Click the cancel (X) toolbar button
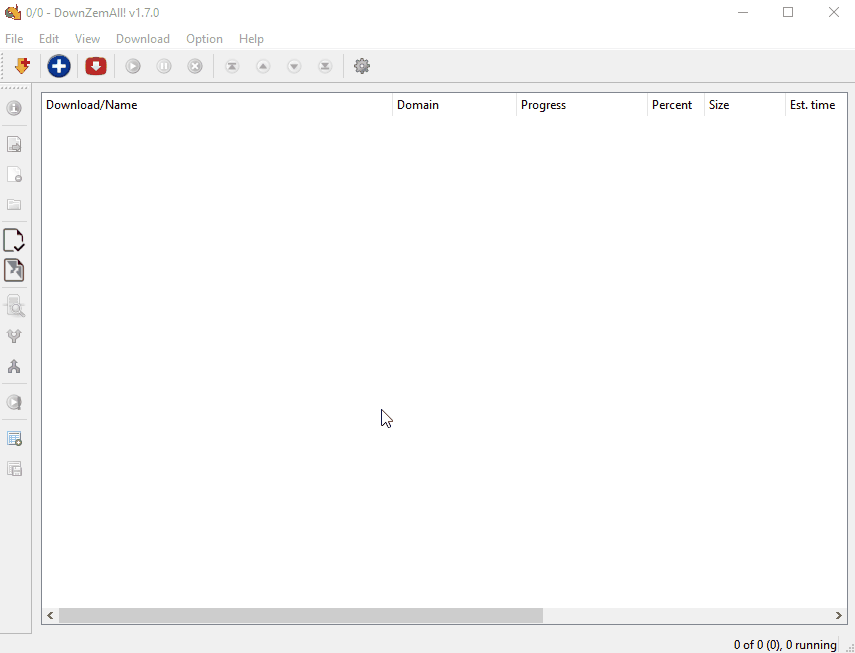Viewport: 855px width, 653px height. tap(195, 66)
